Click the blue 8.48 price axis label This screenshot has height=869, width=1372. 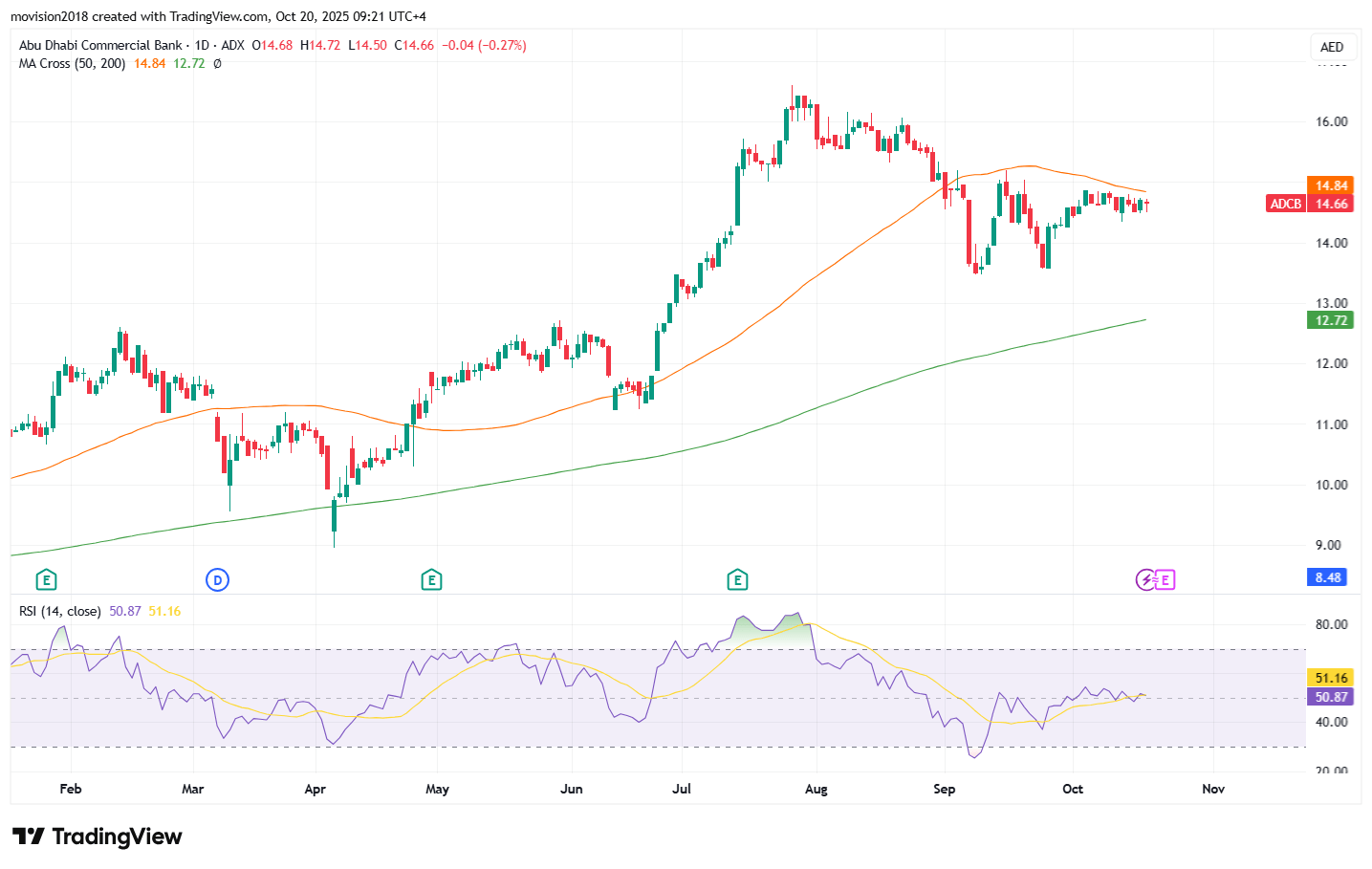coord(1328,577)
